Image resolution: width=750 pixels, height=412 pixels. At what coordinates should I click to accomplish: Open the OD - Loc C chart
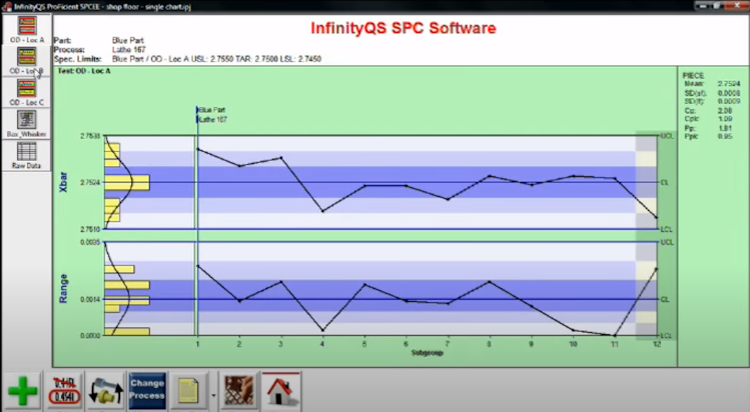[x=27, y=92]
